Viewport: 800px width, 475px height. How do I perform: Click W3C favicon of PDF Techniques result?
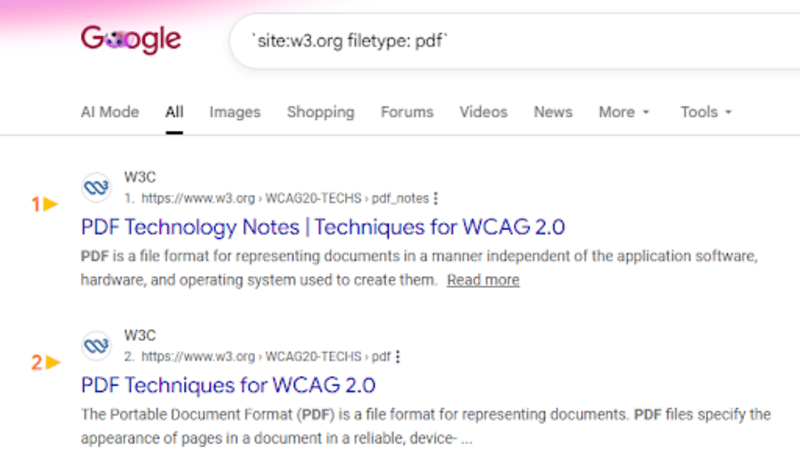tap(96, 346)
